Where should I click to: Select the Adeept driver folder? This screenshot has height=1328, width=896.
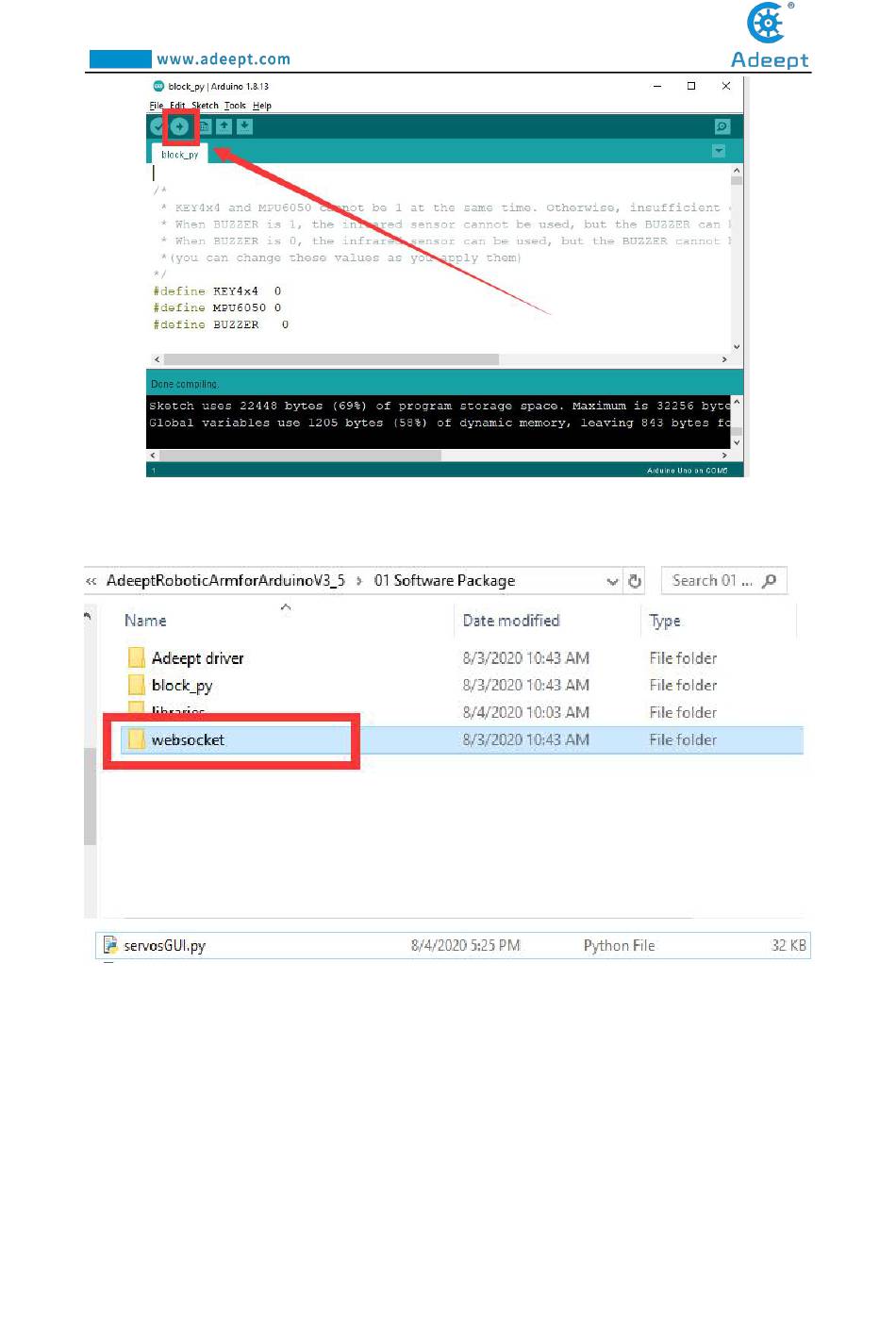(x=197, y=658)
